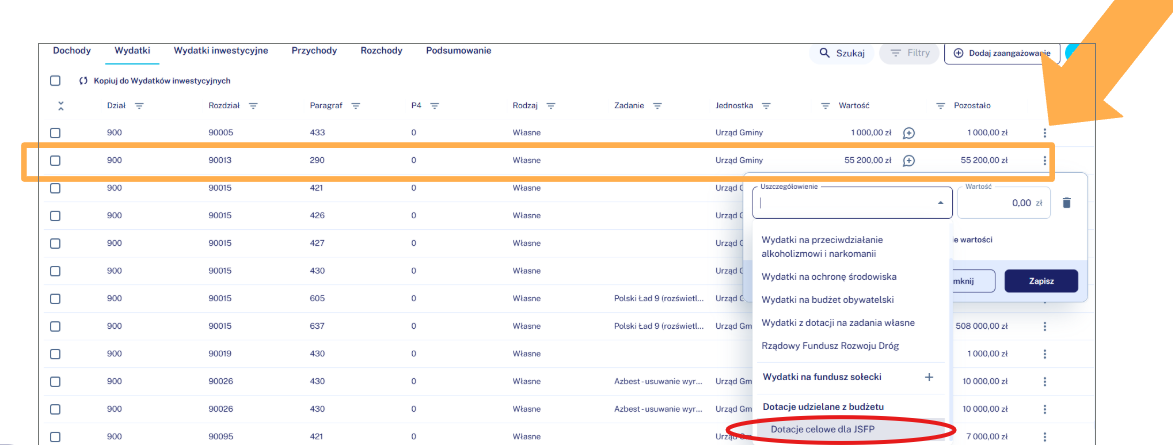Click the add-comment icon in row 90013
The height and width of the screenshot is (445, 1173).
pos(909,160)
